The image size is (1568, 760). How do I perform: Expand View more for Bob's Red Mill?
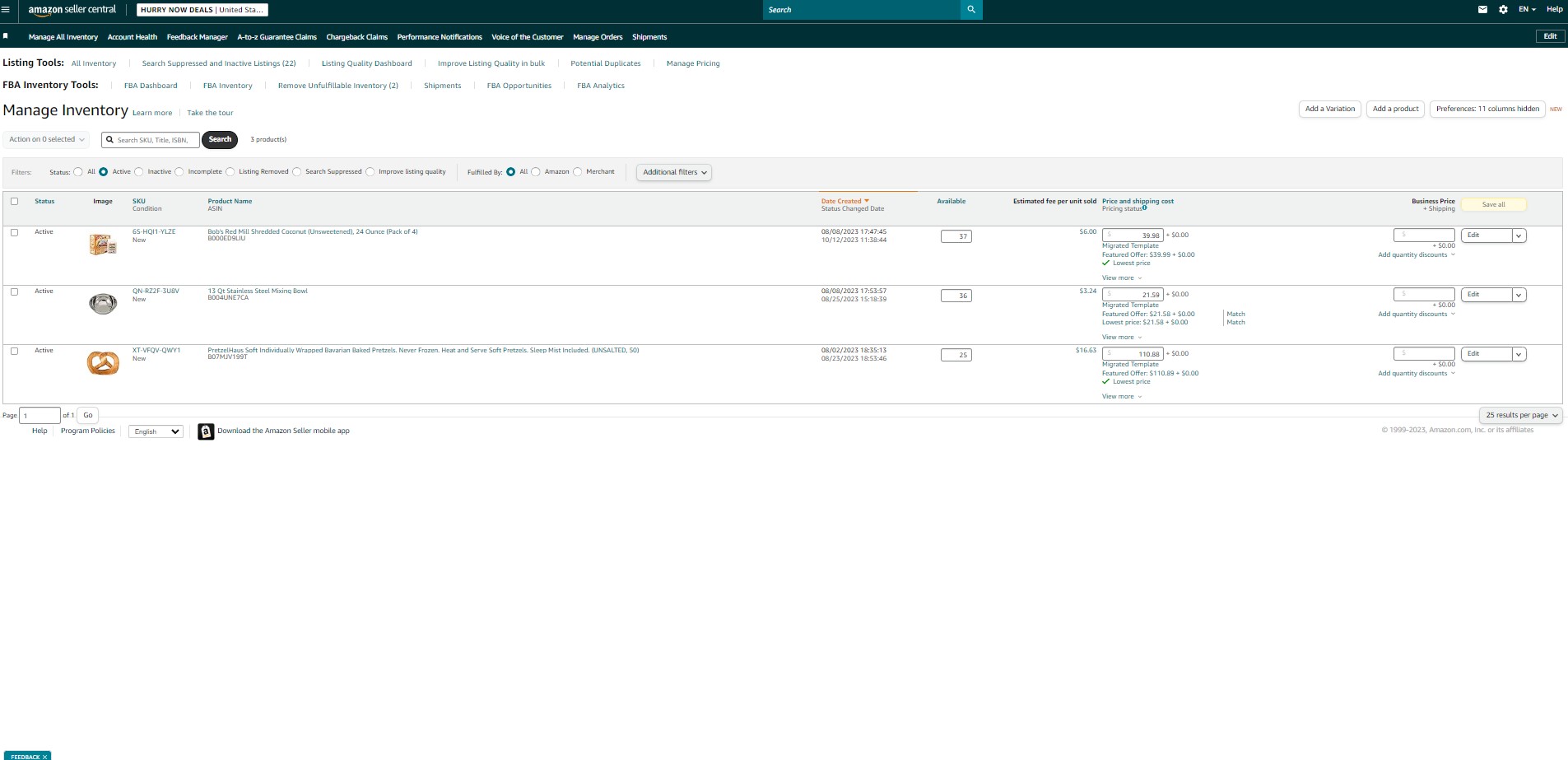(x=1122, y=278)
